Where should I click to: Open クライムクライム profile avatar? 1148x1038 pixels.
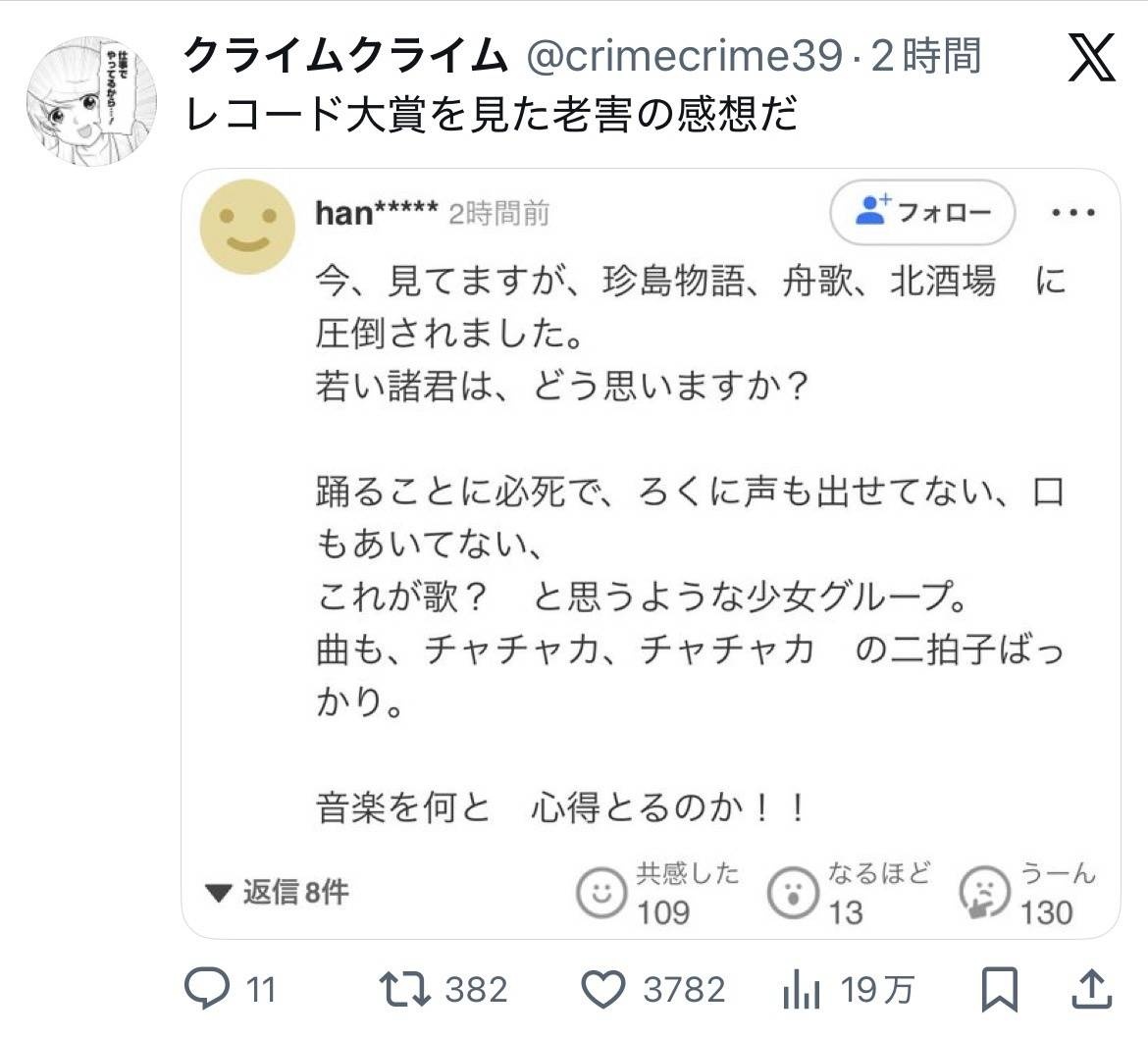(x=90, y=101)
